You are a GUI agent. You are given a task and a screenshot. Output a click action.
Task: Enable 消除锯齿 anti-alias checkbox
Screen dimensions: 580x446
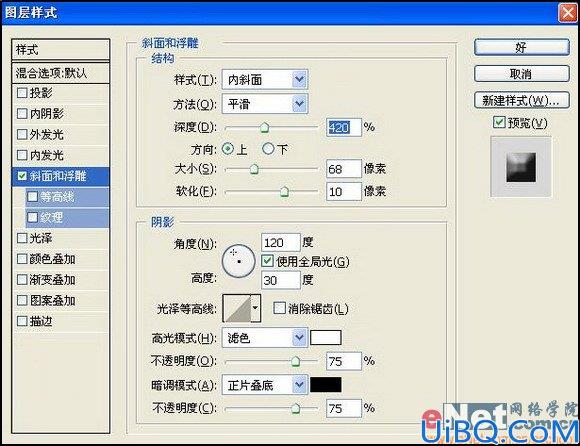(279, 308)
